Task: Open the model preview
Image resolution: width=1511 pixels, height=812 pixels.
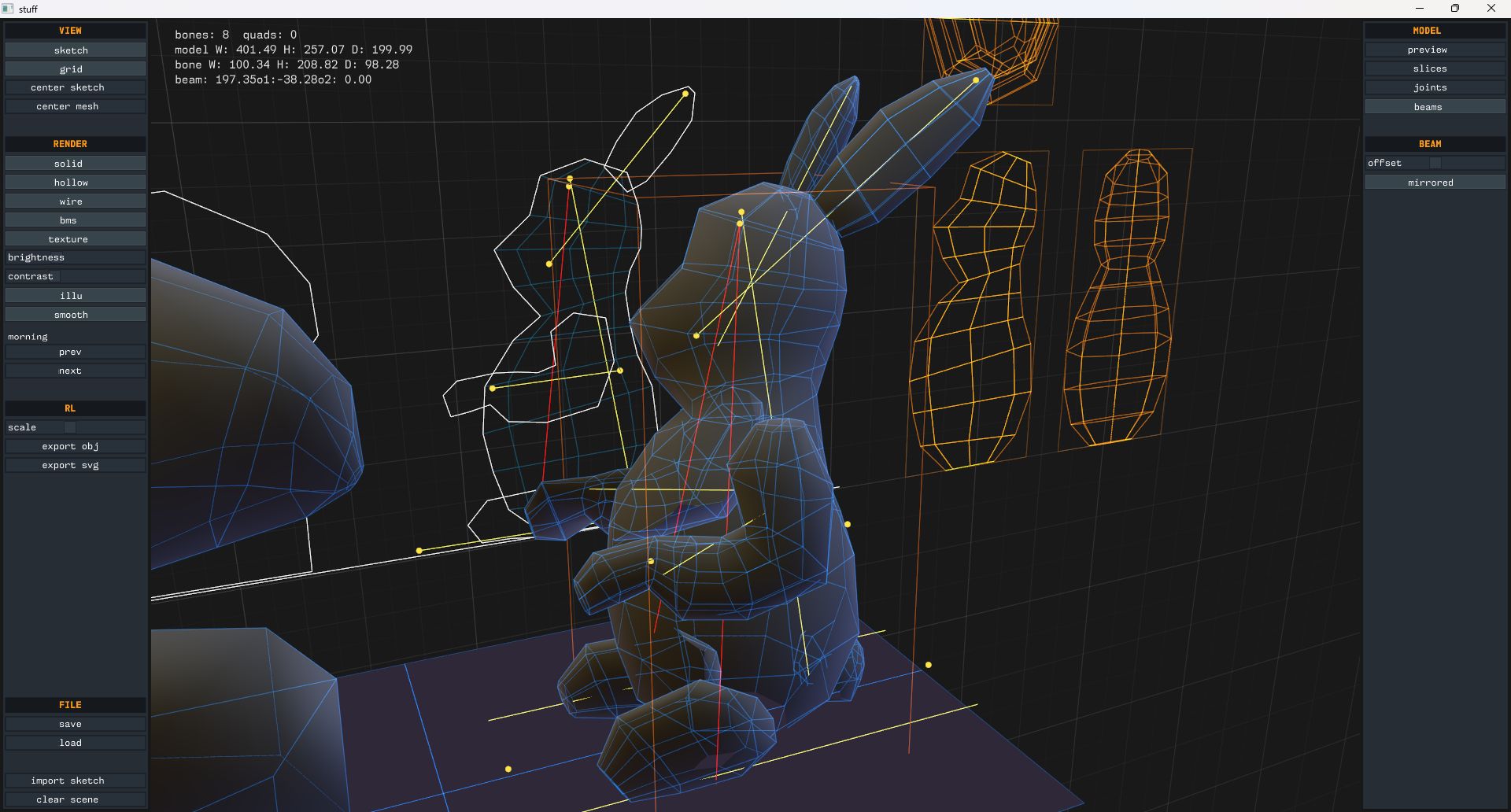Action: [1434, 50]
